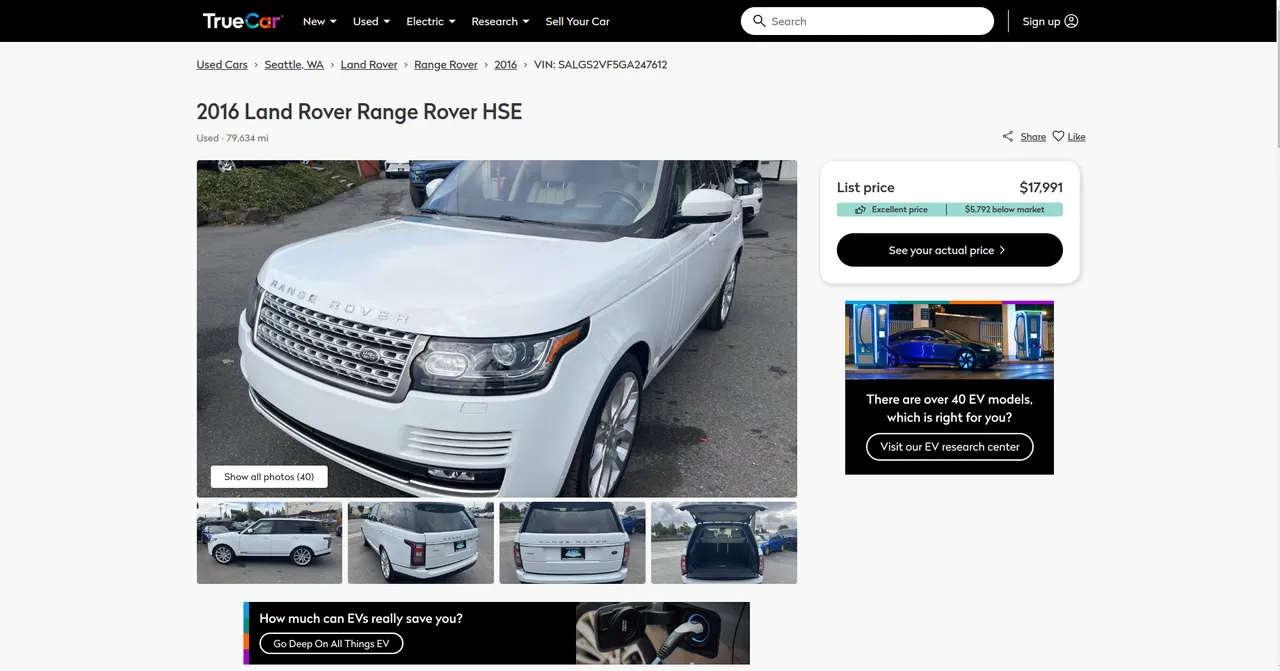1280x671 pixels.
Task: Go to Sell Your Car
Action: [x=577, y=21]
